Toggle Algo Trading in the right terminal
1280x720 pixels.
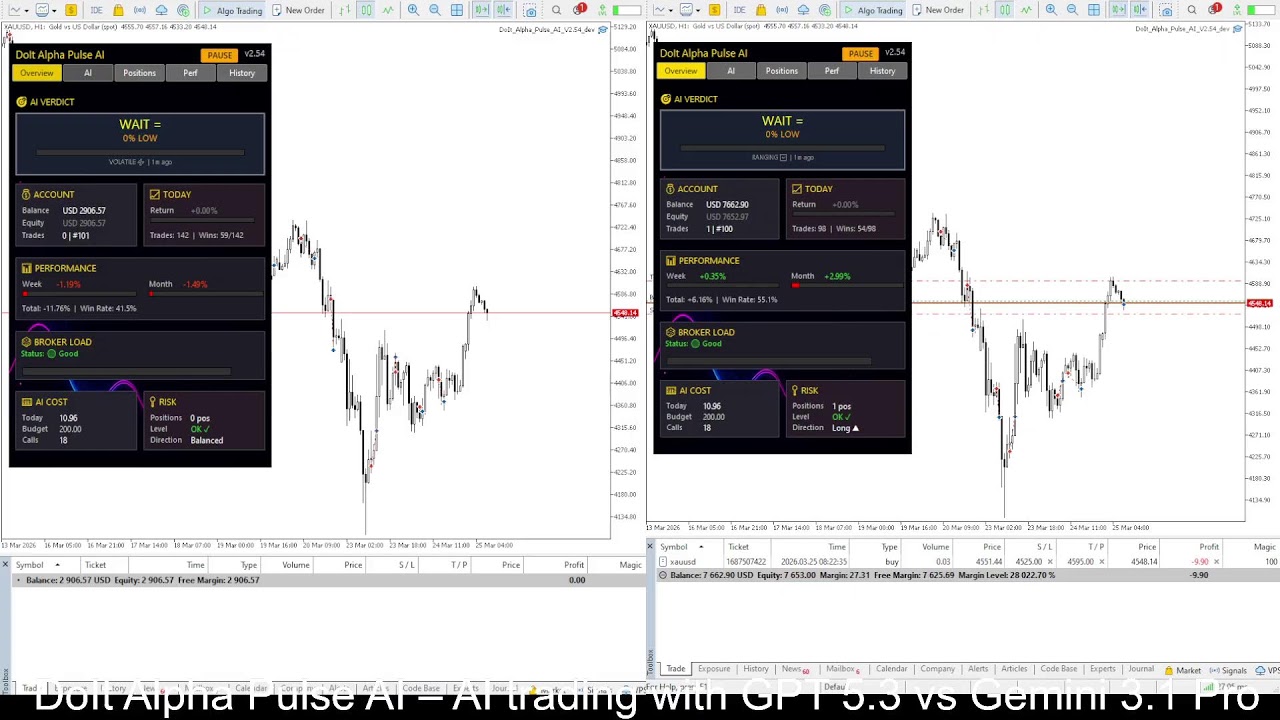click(x=873, y=10)
